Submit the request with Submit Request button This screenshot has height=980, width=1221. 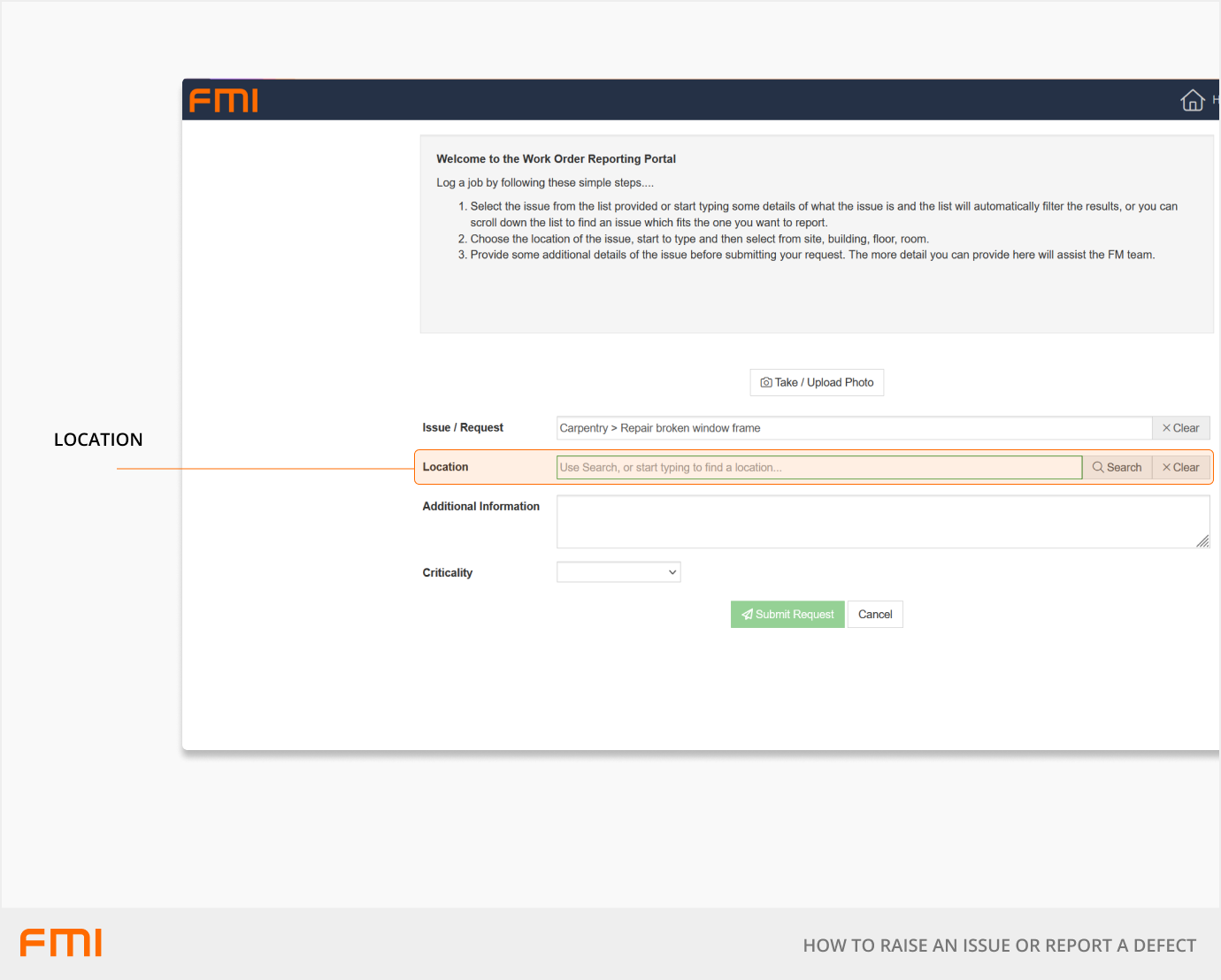point(787,615)
